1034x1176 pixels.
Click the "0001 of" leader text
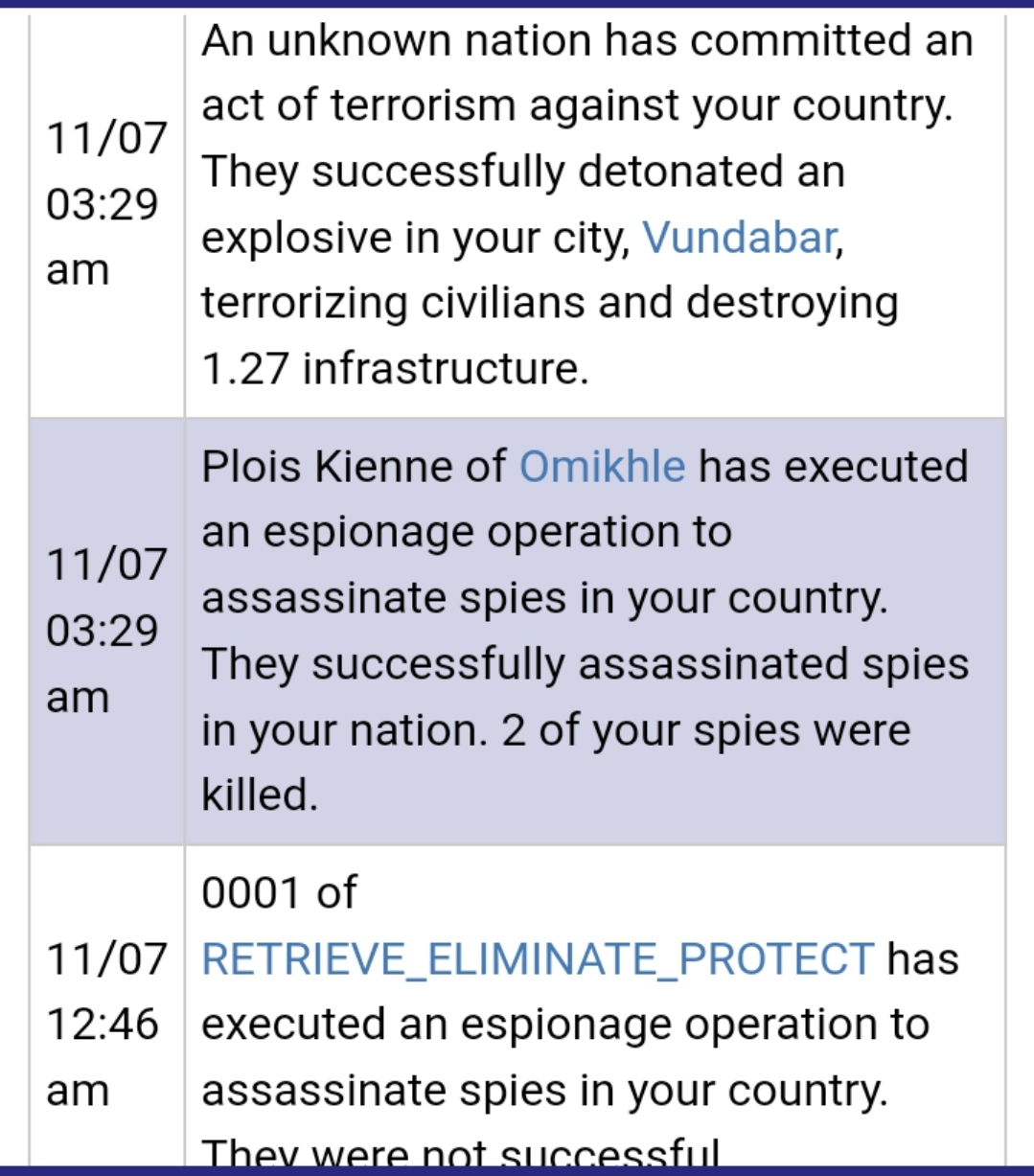pyautogui.click(x=279, y=893)
